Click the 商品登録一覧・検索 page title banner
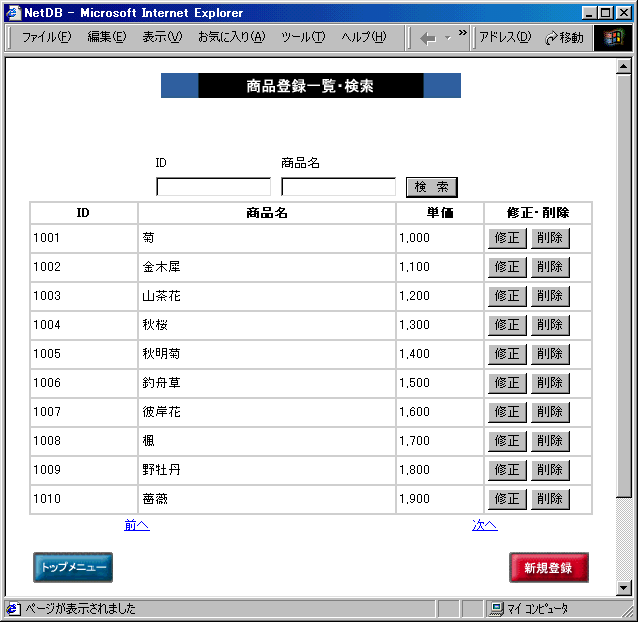The height and width of the screenshot is (622, 638). click(311, 85)
